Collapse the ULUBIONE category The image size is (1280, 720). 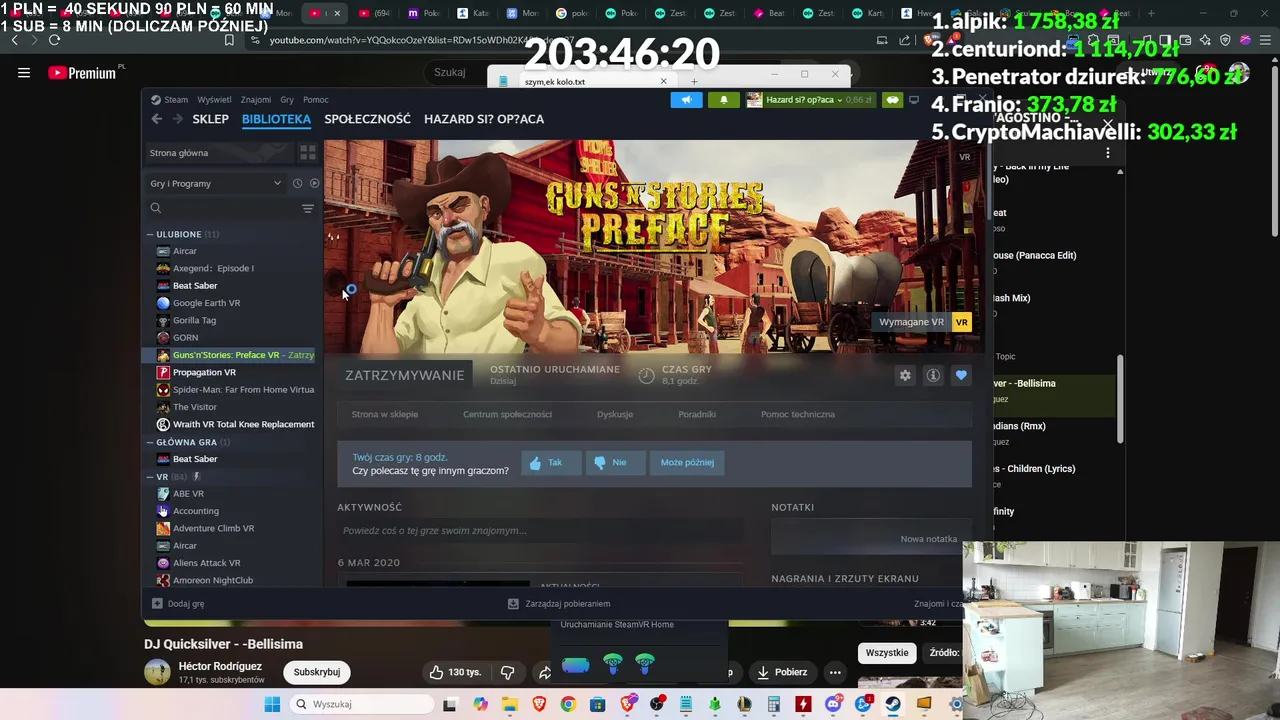[x=150, y=234]
